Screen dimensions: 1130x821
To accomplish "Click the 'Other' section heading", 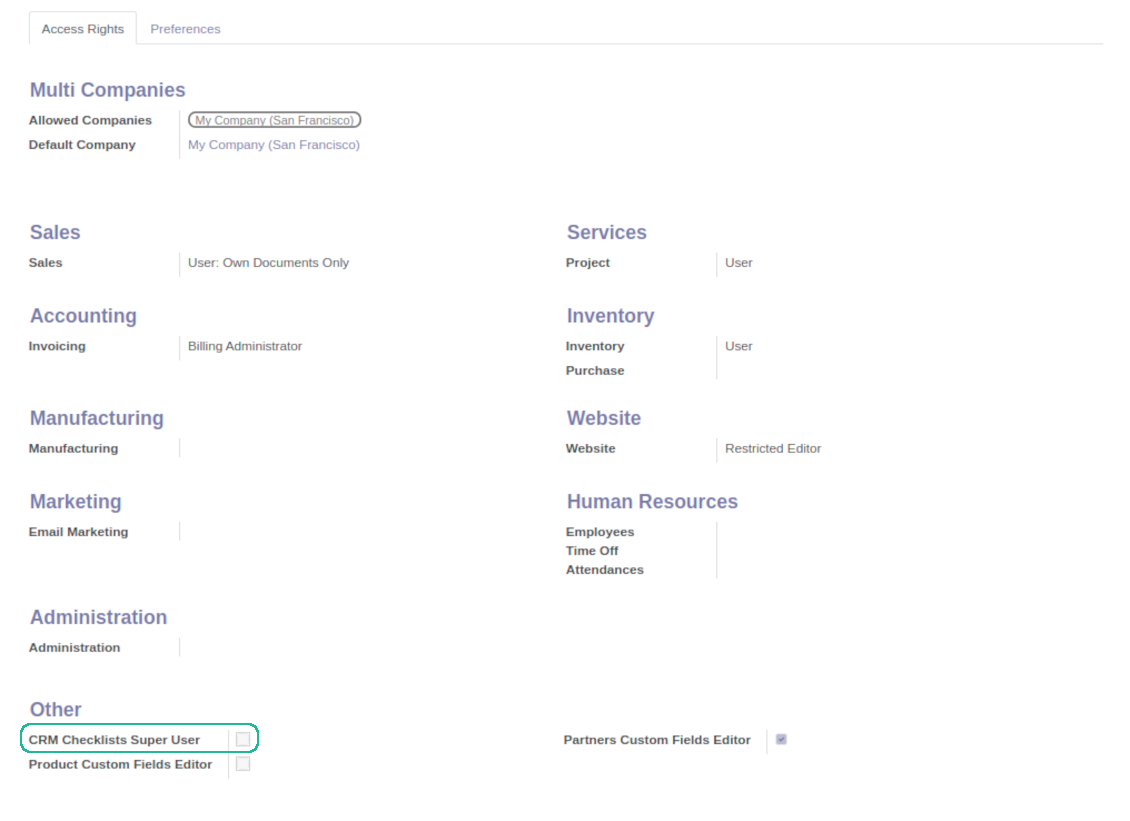I will pyautogui.click(x=55, y=710).
